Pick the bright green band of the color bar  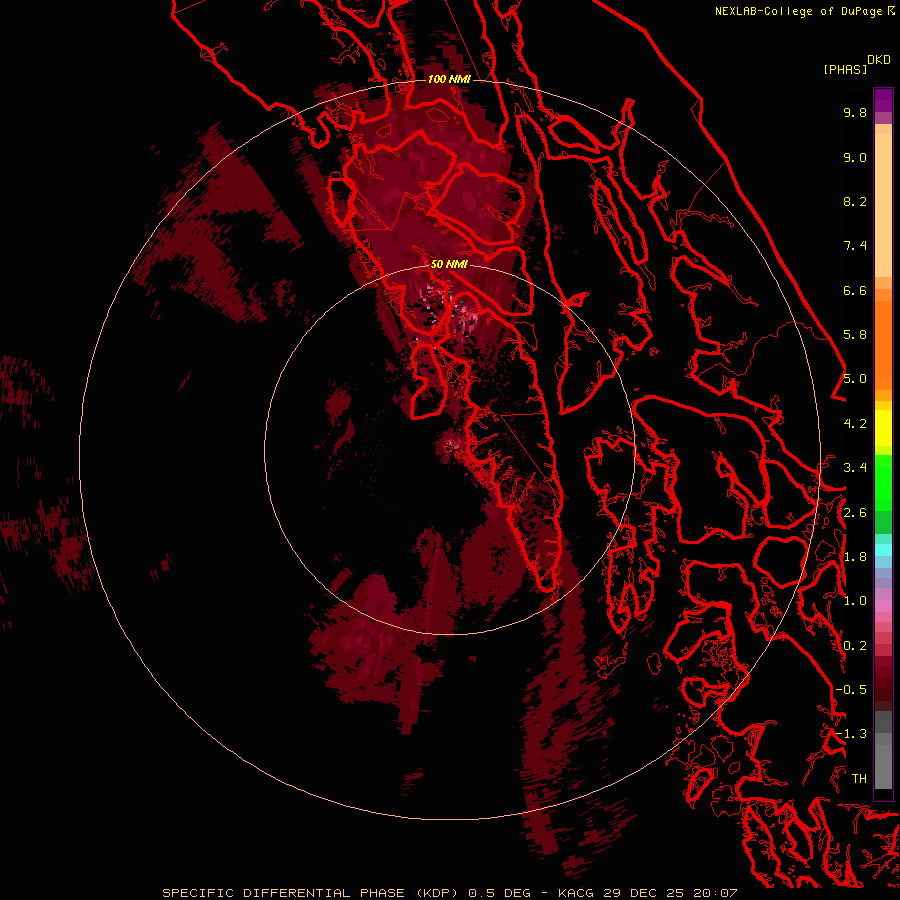point(883,482)
